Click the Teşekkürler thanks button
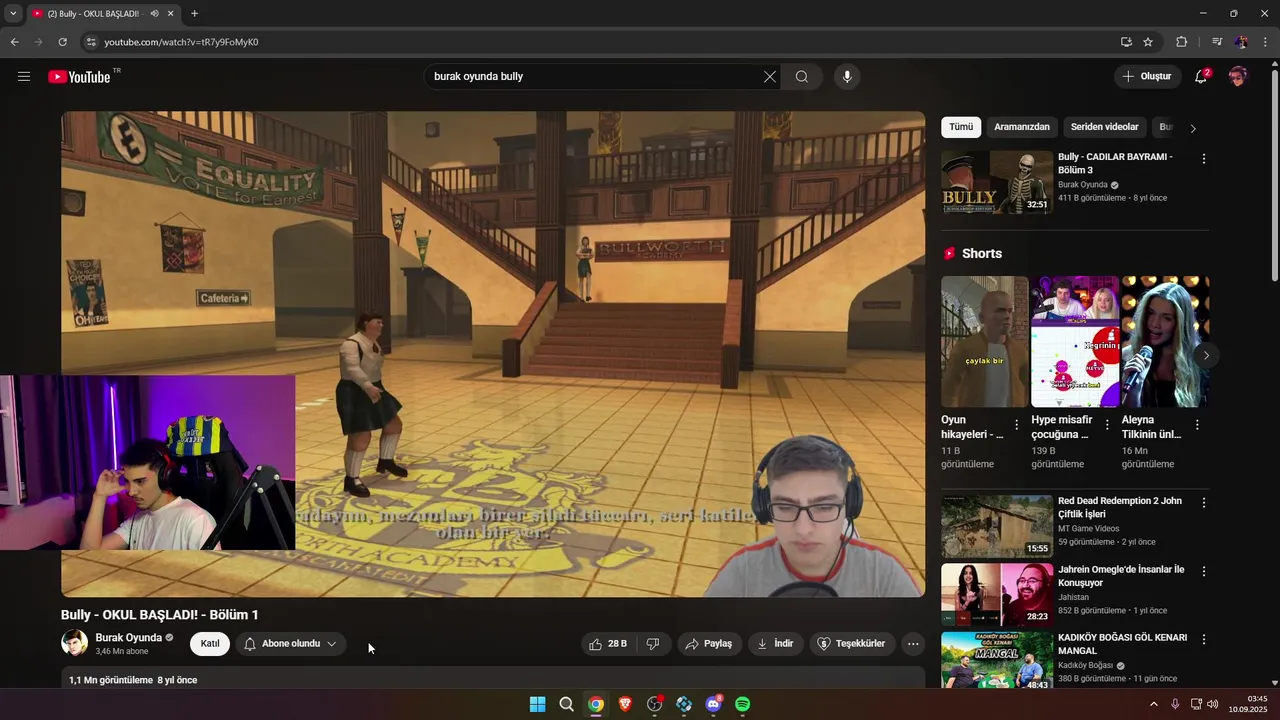The image size is (1280, 720). (x=852, y=644)
